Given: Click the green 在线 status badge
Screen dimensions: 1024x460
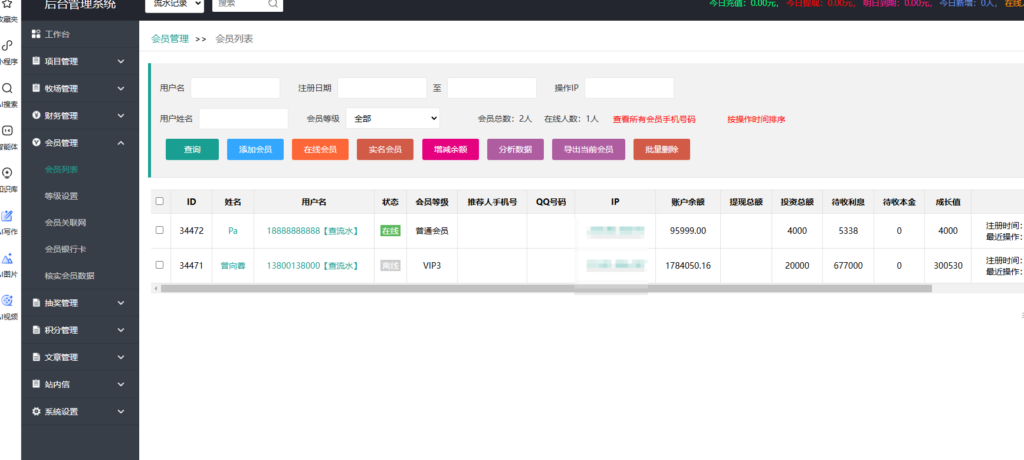Looking at the screenshot, I should coord(390,231).
